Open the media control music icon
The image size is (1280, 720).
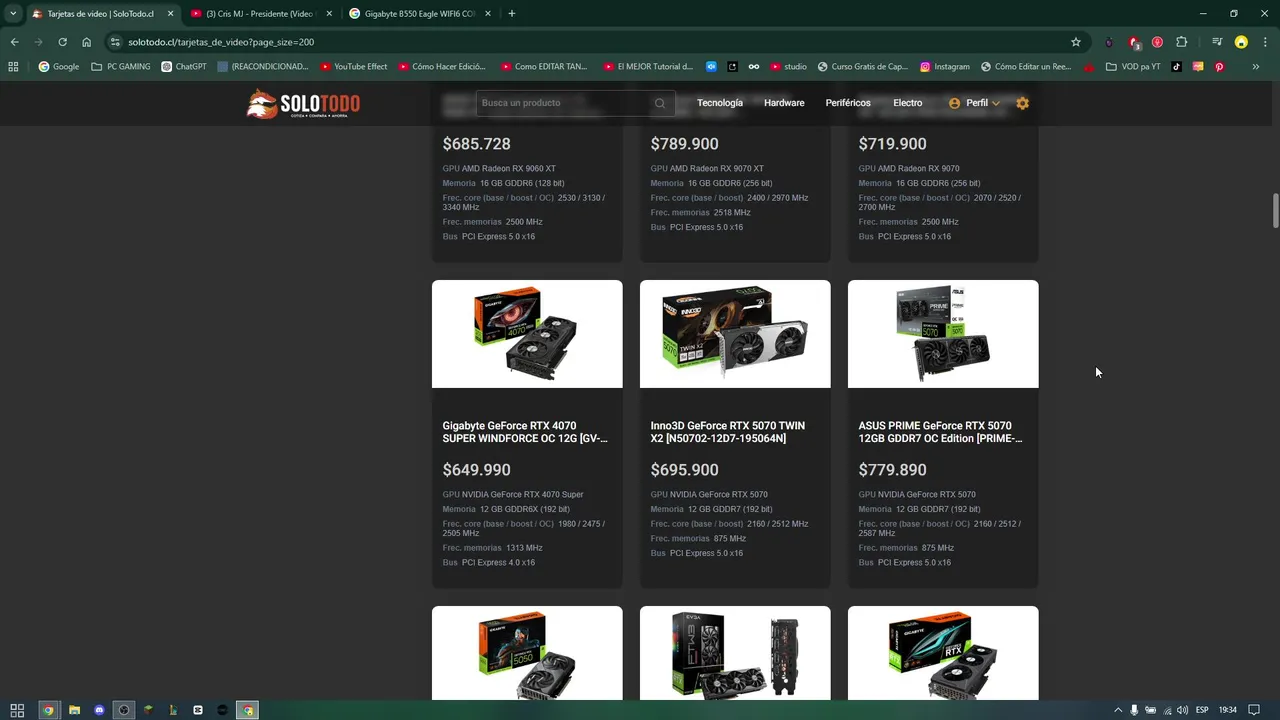pyautogui.click(x=1217, y=42)
